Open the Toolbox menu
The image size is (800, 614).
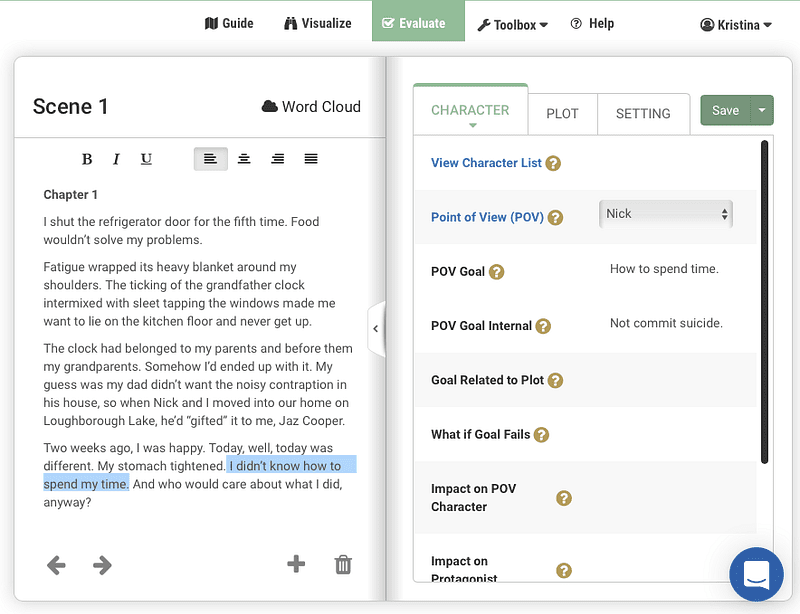pyautogui.click(x=512, y=24)
